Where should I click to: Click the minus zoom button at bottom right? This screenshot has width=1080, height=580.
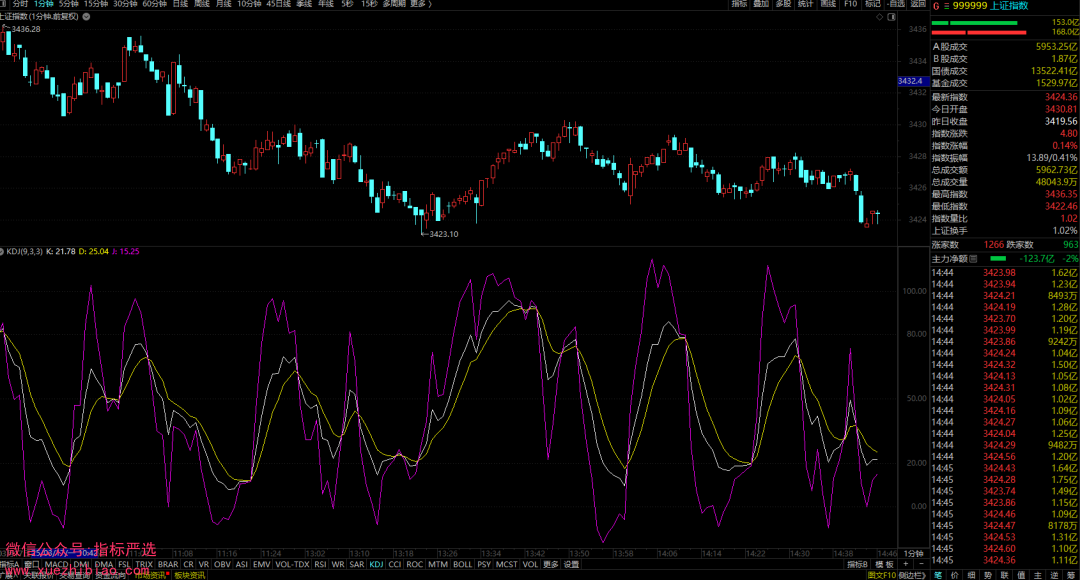coord(922,564)
